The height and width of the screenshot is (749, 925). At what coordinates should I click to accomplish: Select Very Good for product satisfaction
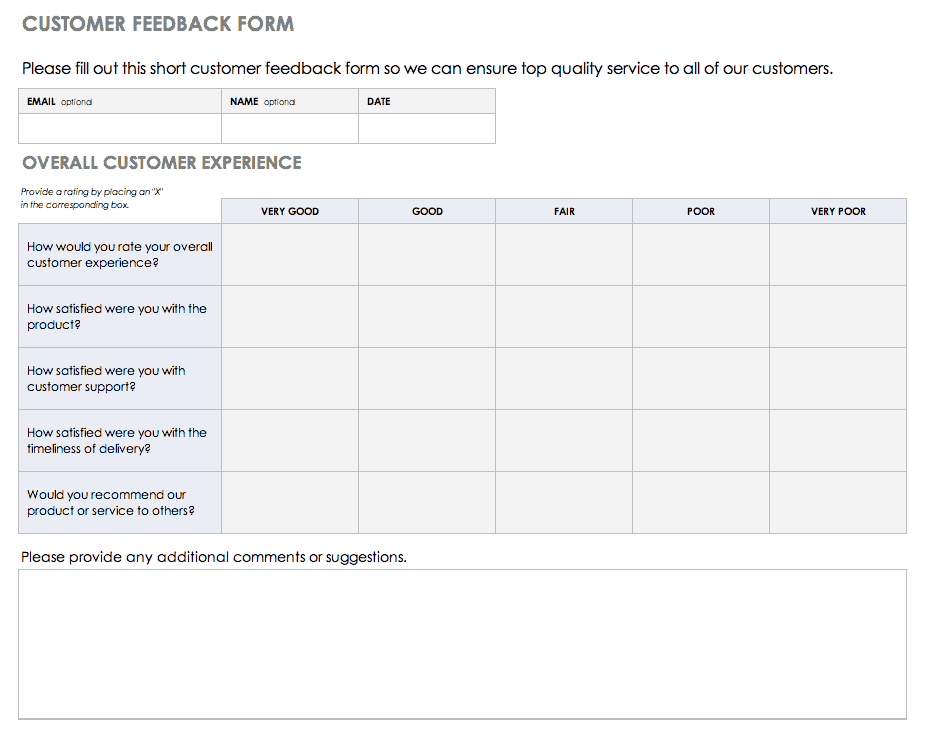click(290, 317)
